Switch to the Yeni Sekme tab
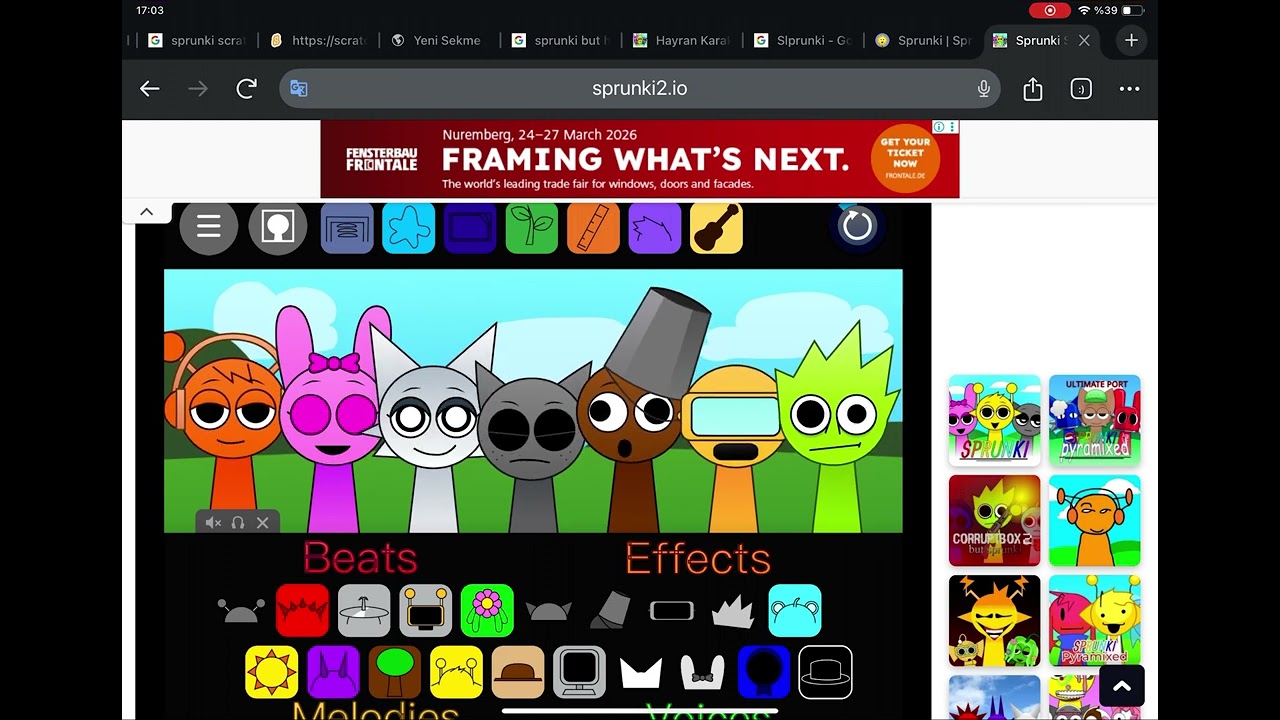Screen dimensions: 1280x720 [x=436, y=41]
